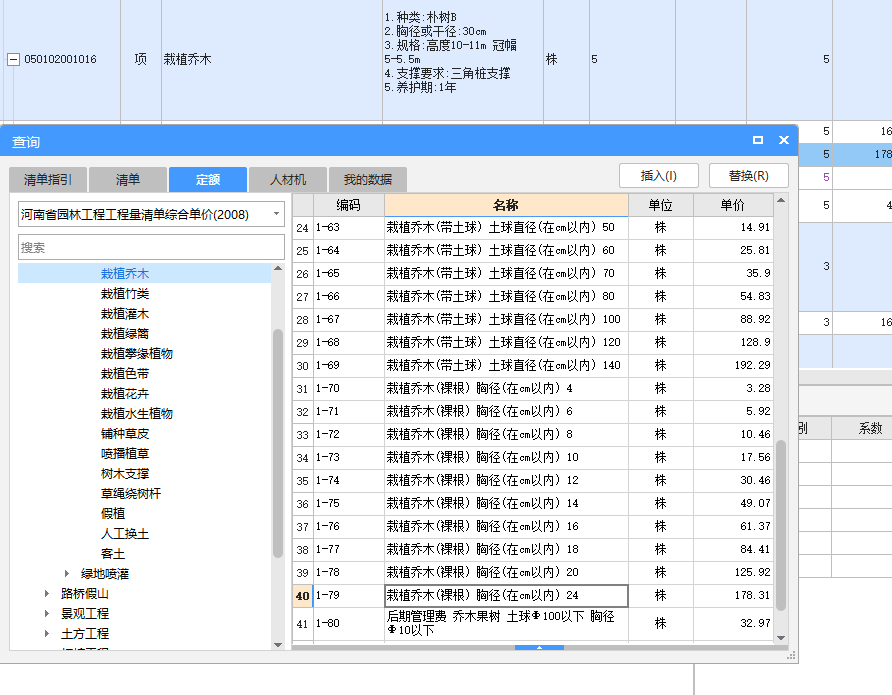Click the 单位 column header
Screen dimensions: 892x695
coord(660,205)
